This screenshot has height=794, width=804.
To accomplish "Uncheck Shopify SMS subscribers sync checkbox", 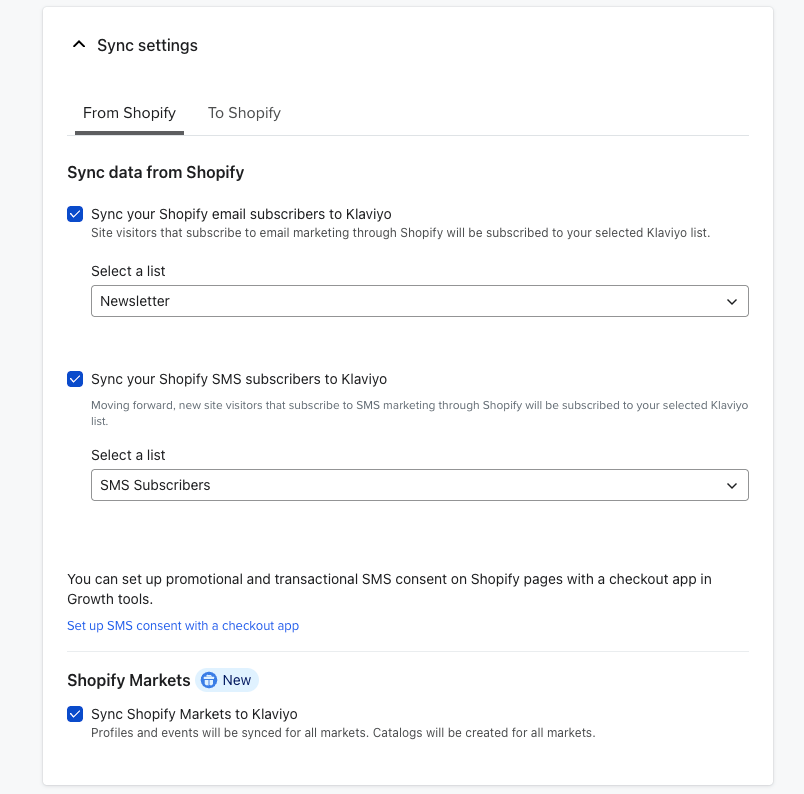I will click(x=75, y=379).
